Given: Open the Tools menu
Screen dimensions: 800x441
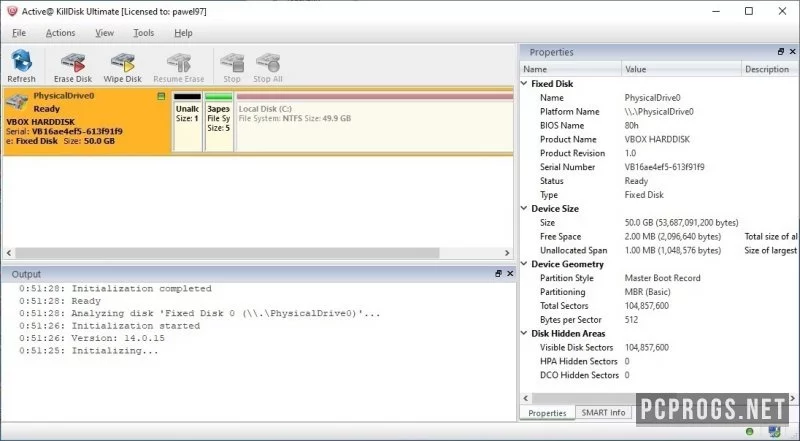Looking at the screenshot, I should [x=143, y=33].
